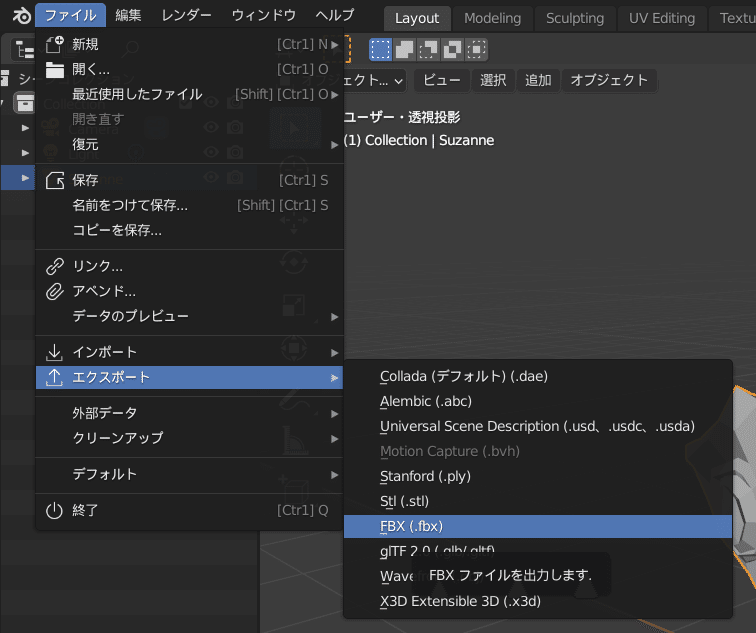
Task: Export as Collada (.dae)
Action: coord(538,376)
